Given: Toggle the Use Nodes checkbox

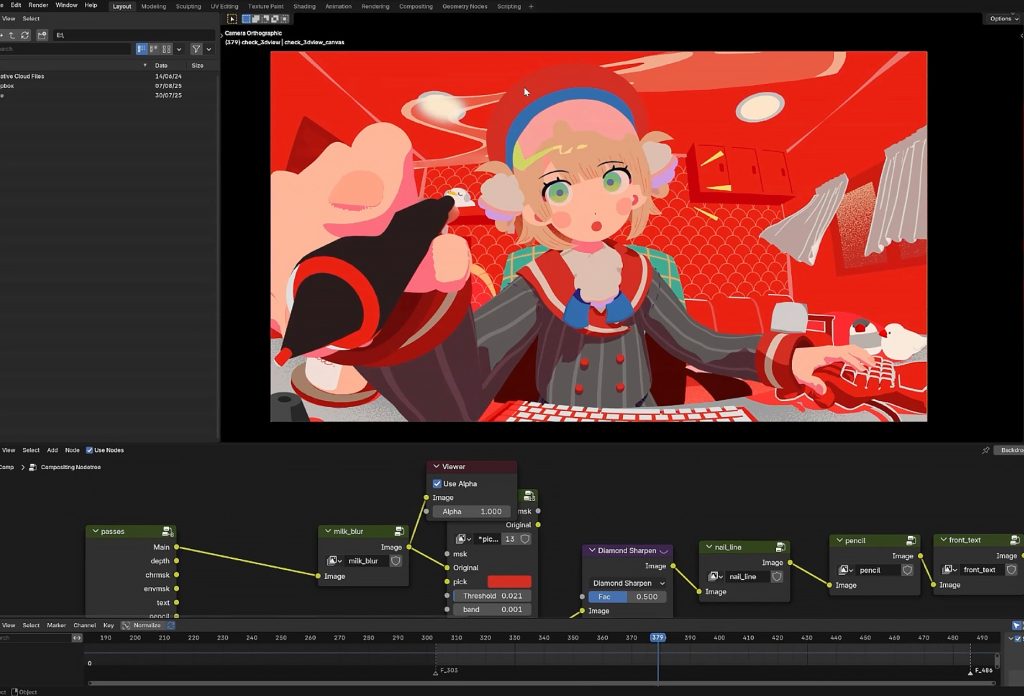Looking at the screenshot, I should (x=90, y=450).
